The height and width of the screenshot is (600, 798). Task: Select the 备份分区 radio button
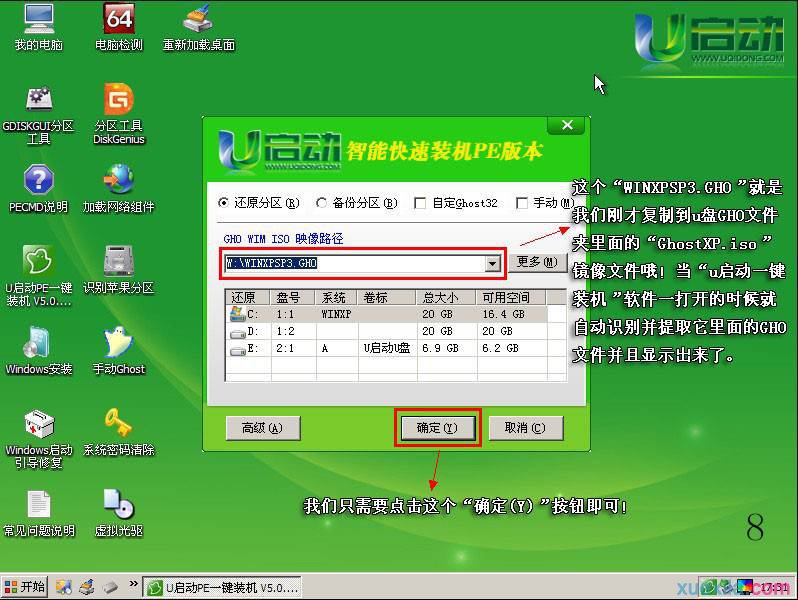(x=322, y=203)
